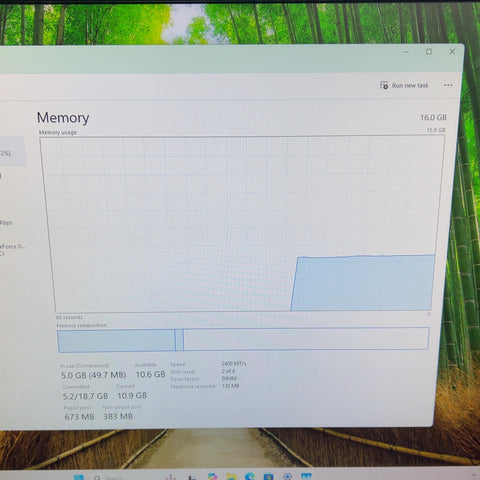Click the 5.2/18.7 GB committed value
Image resolution: width=480 pixels, height=480 pixels.
[x=85, y=396]
